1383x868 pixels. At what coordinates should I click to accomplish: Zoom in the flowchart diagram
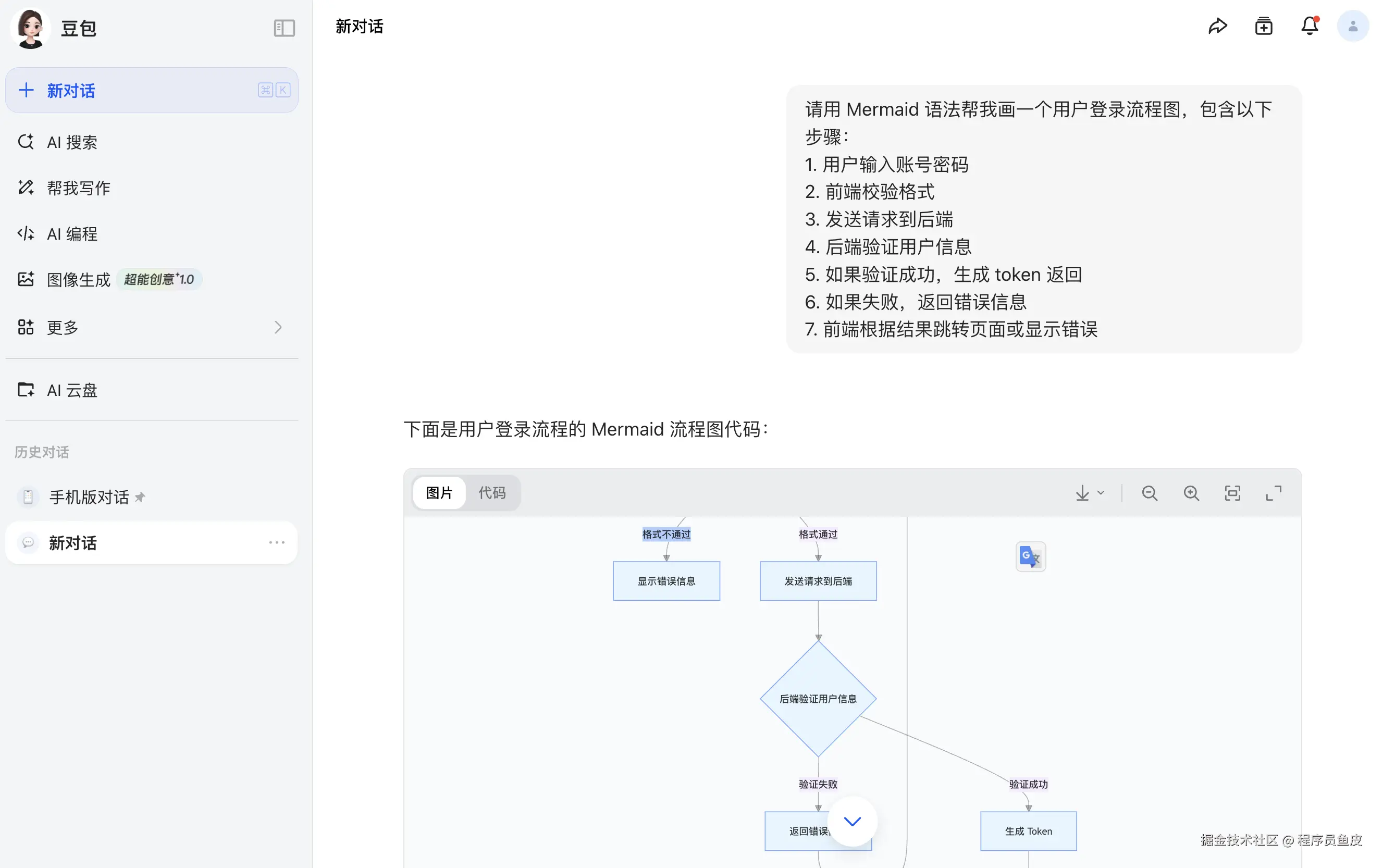(1191, 493)
